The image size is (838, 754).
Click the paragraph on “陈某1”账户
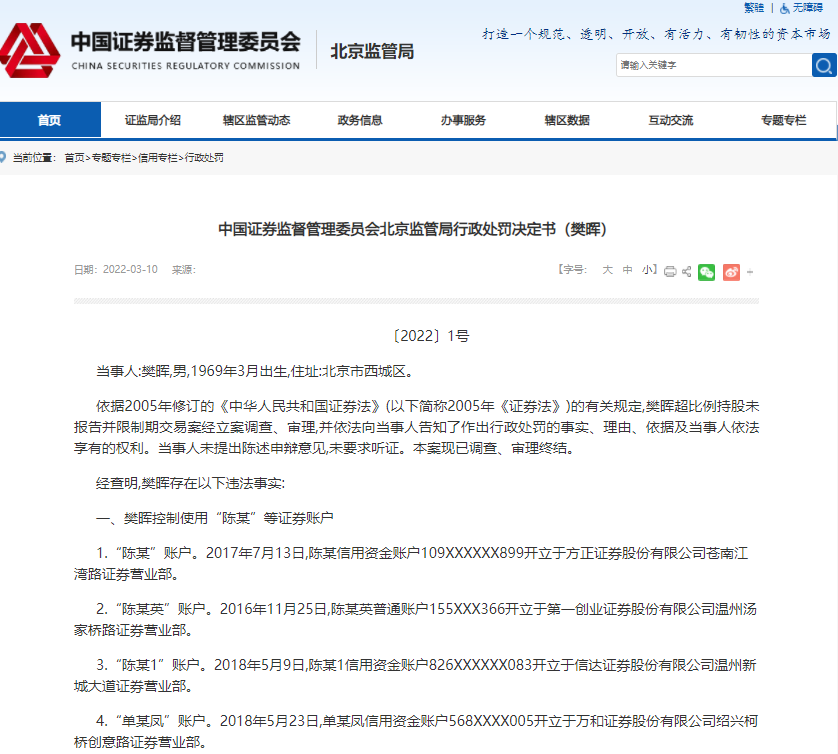tap(415, 676)
